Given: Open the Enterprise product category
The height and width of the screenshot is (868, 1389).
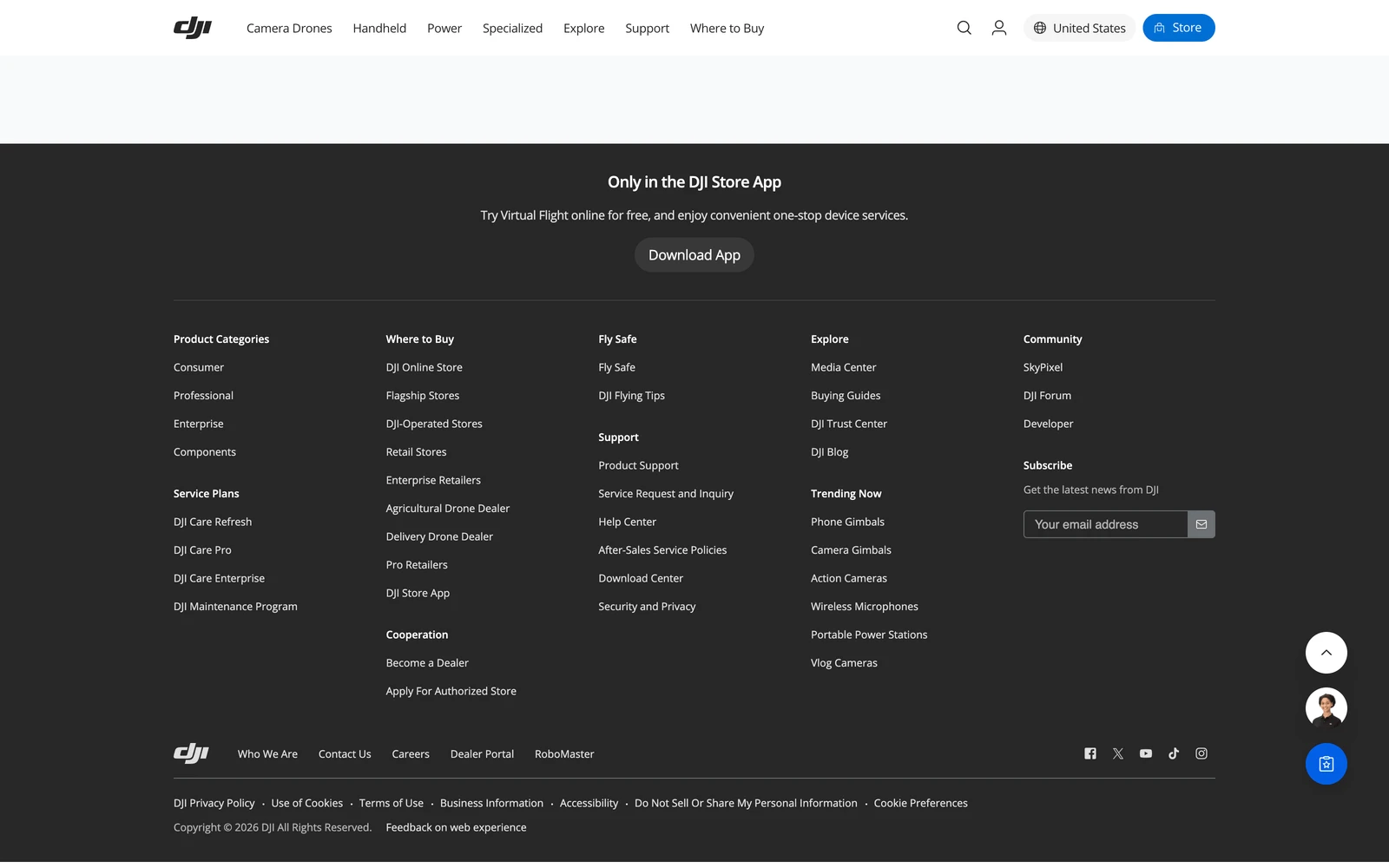Looking at the screenshot, I should pos(199,424).
